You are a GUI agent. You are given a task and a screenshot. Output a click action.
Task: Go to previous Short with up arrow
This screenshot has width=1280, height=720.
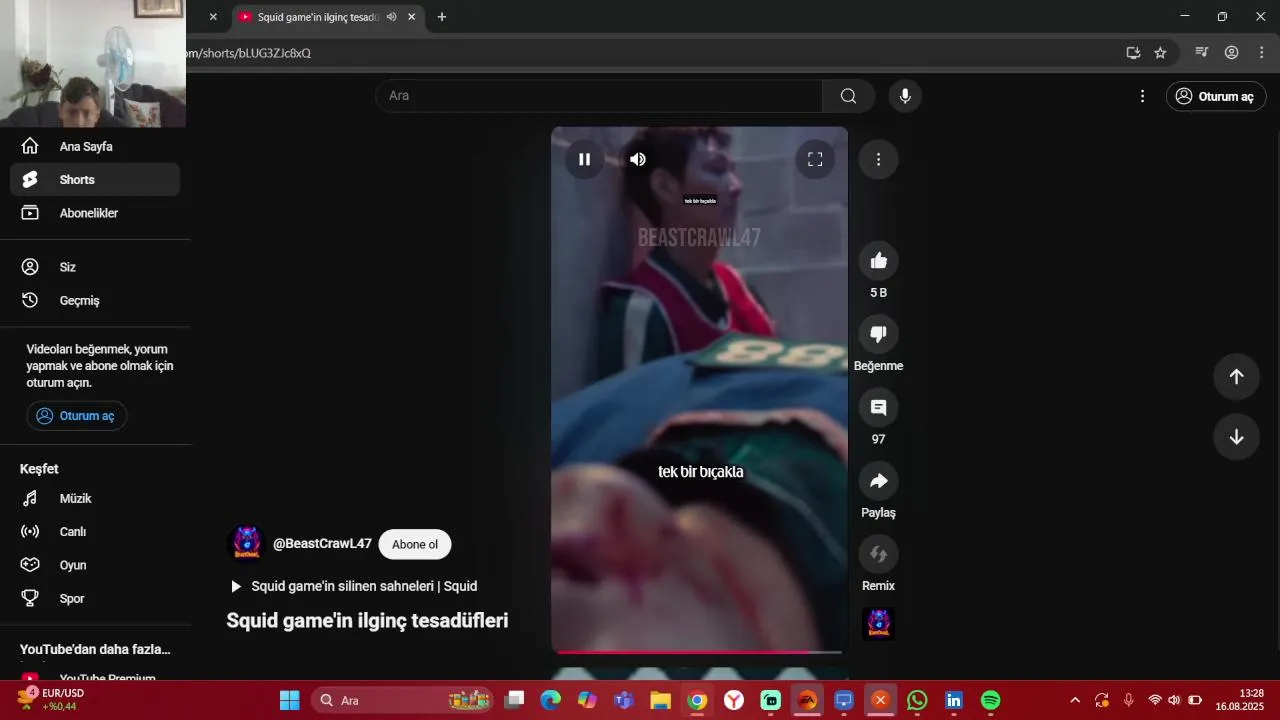coord(1236,376)
